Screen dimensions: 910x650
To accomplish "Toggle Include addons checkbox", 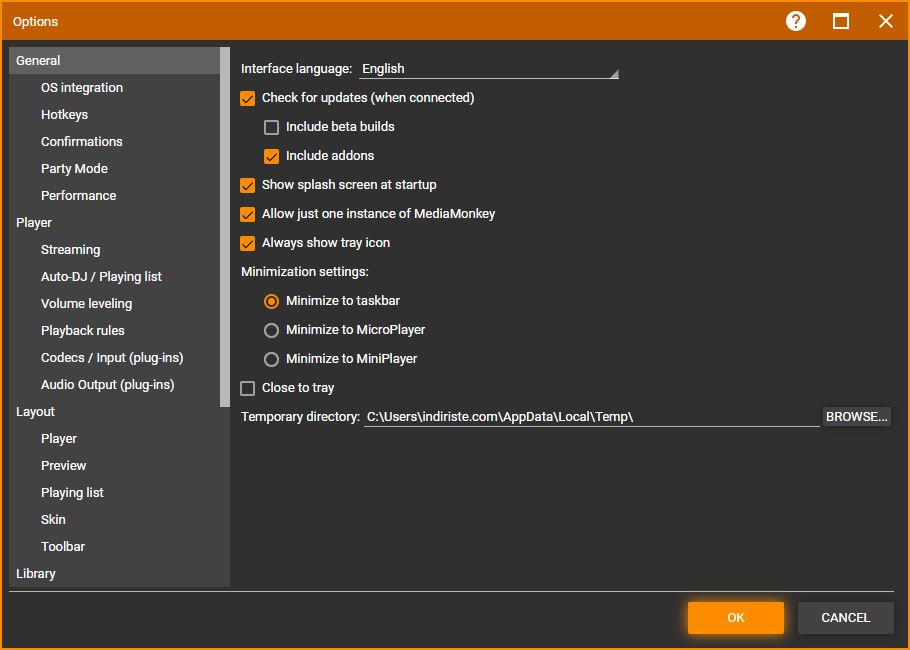I will 272,156.
